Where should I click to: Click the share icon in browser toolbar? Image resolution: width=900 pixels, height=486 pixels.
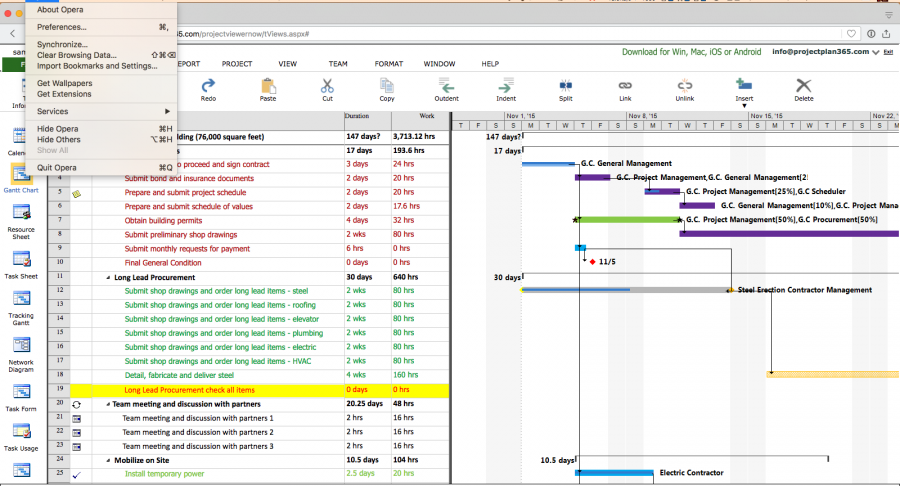coord(886,34)
